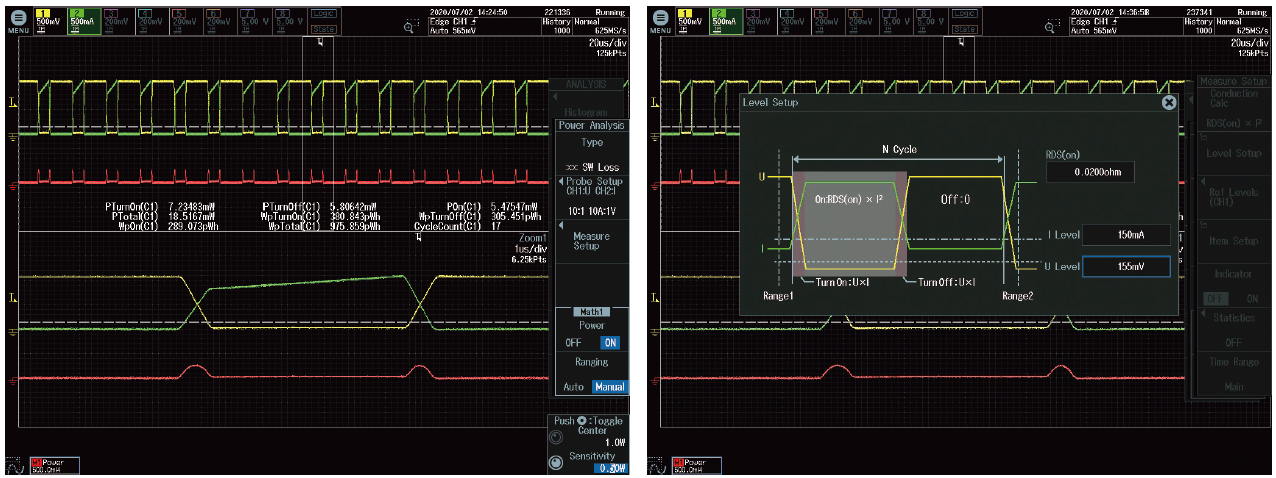Edit I Level 150mA field

[1125, 235]
